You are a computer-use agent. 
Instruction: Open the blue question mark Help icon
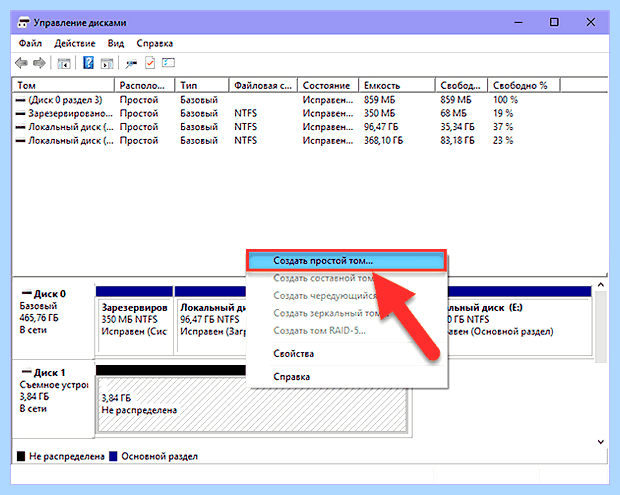[x=88, y=63]
